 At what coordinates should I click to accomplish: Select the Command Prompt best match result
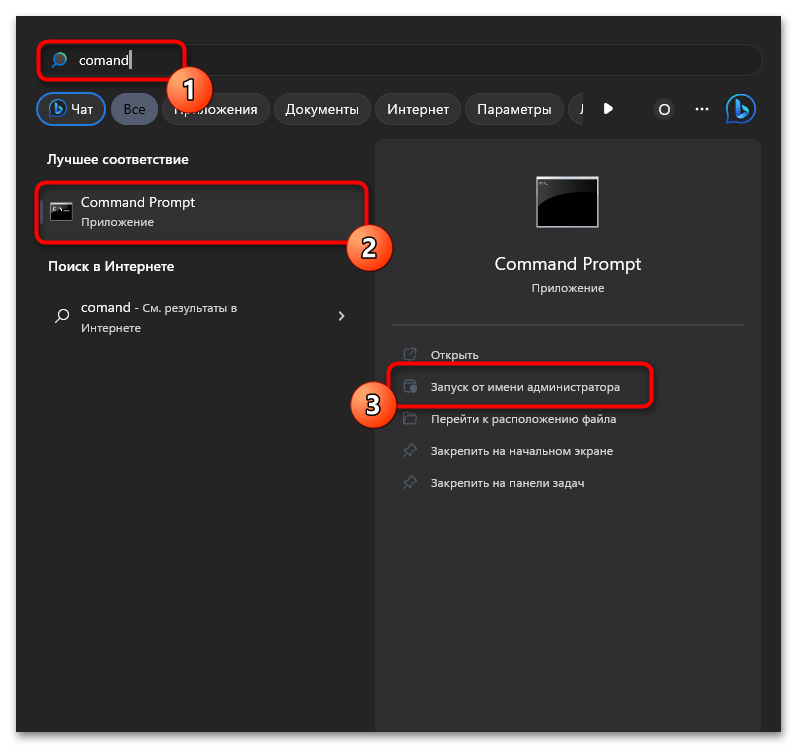point(202,211)
